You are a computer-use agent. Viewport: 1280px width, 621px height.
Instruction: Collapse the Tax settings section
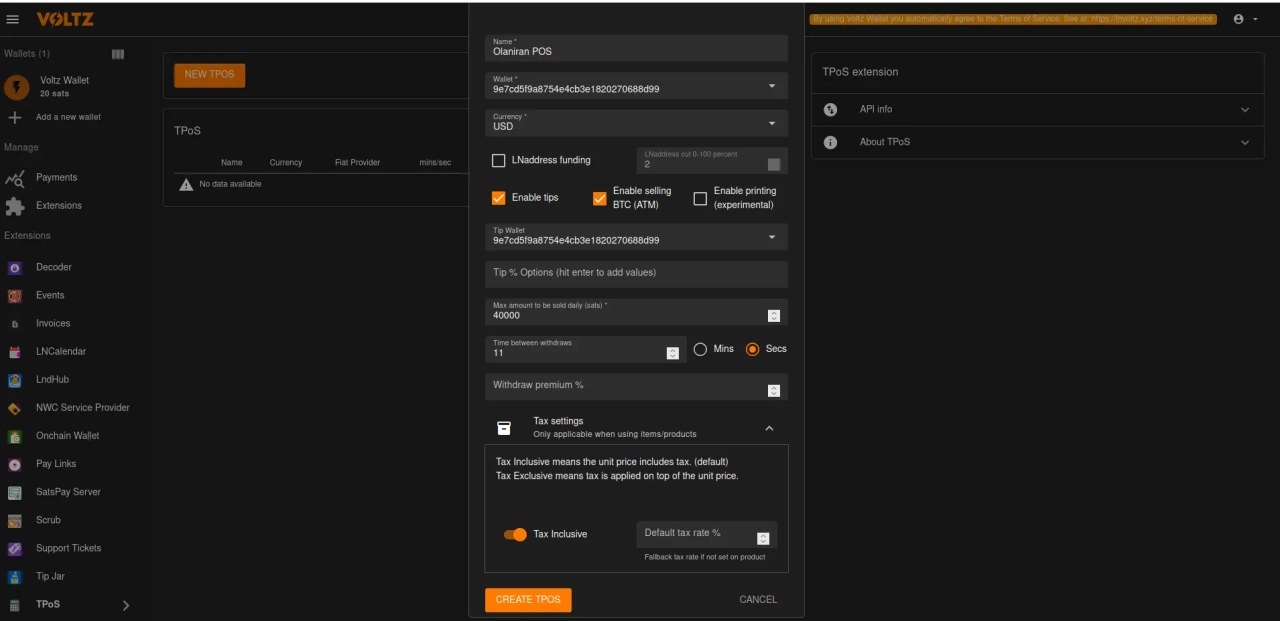(x=769, y=428)
